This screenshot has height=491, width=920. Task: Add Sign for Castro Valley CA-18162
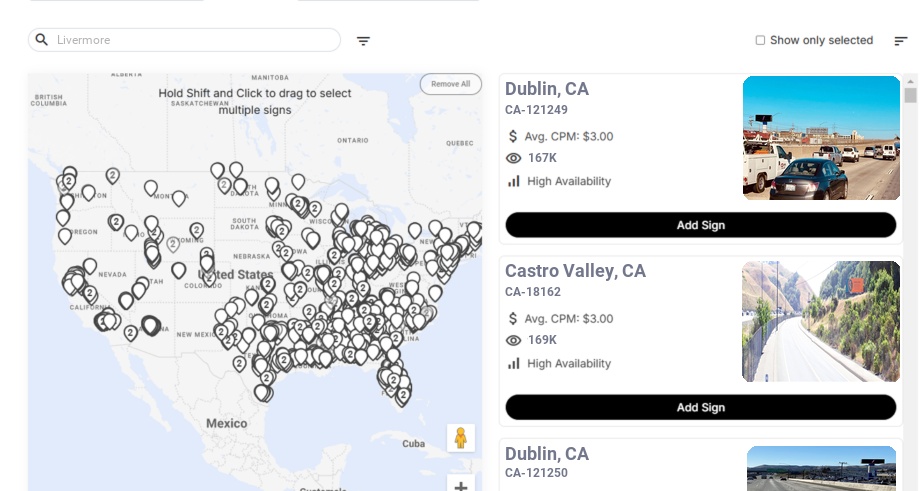(700, 407)
